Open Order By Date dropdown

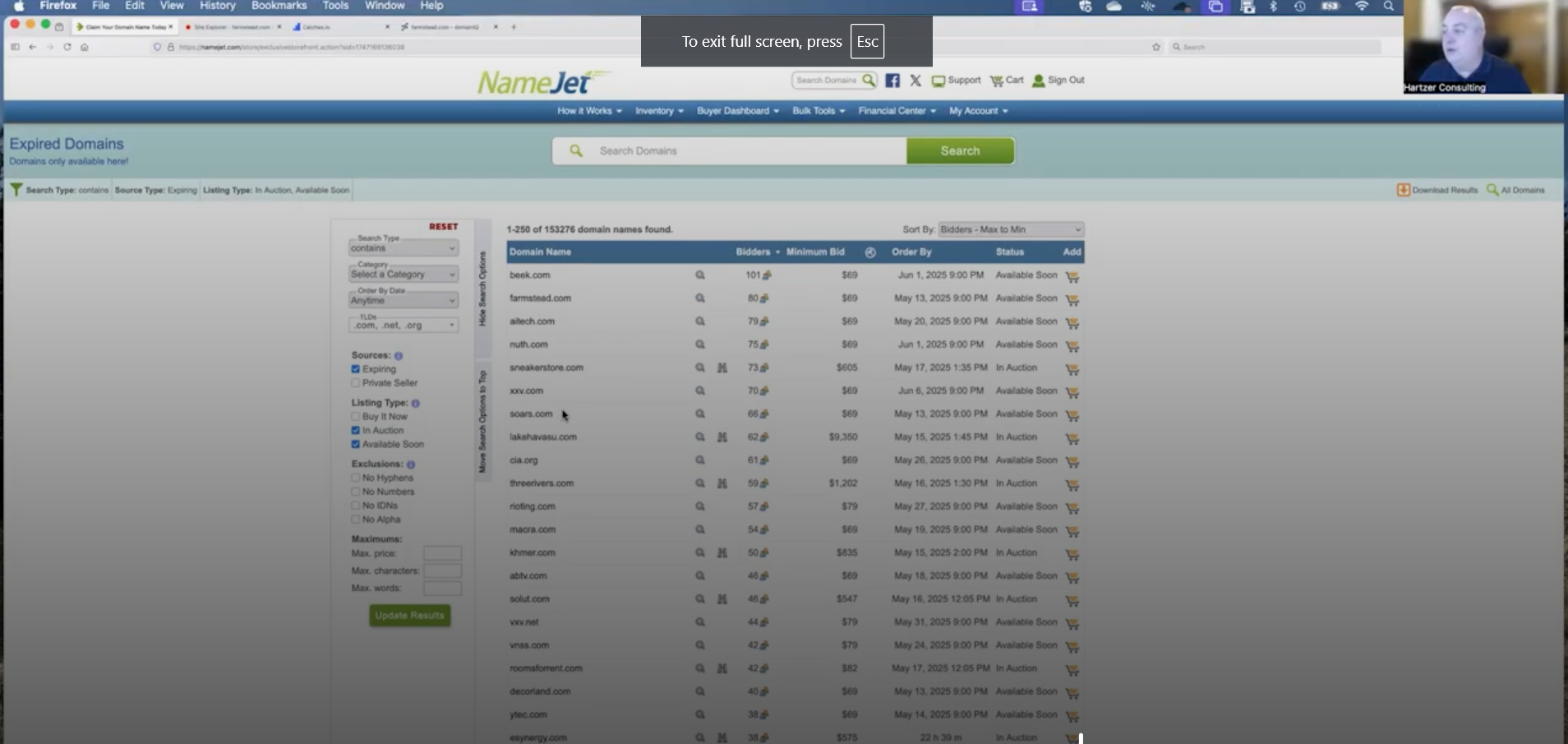click(x=404, y=300)
